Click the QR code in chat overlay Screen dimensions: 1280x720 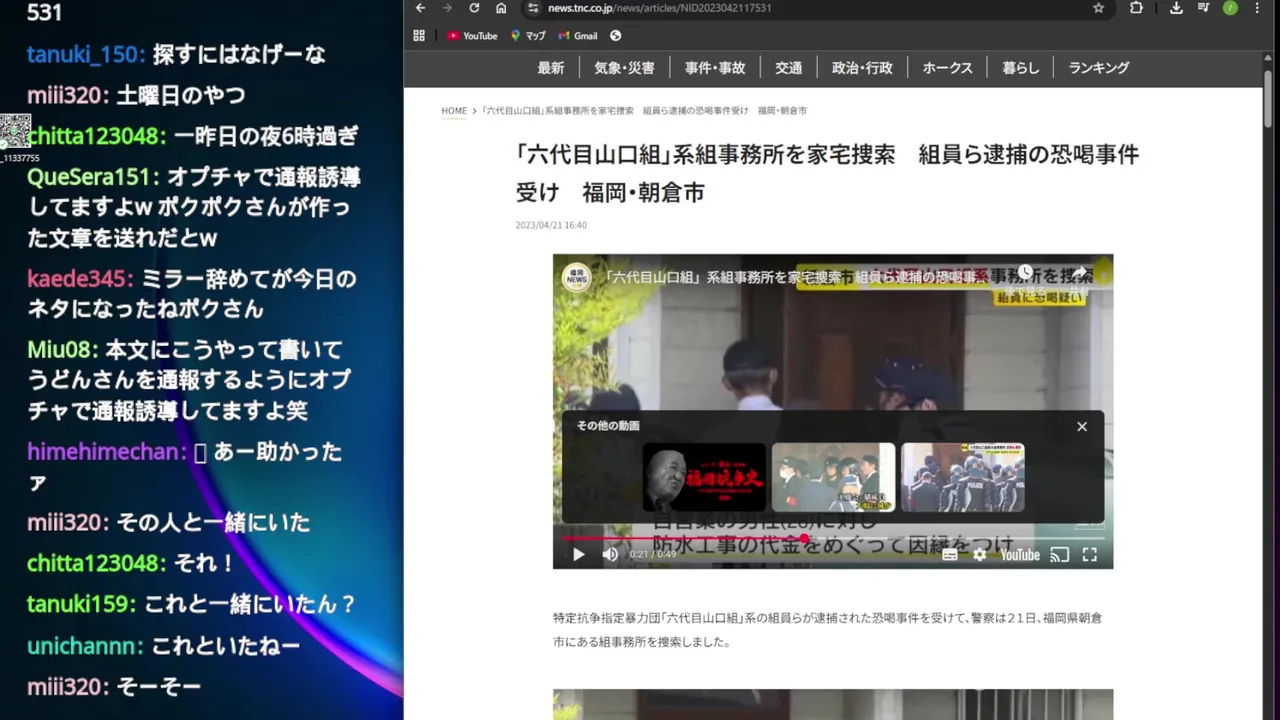(x=15, y=131)
